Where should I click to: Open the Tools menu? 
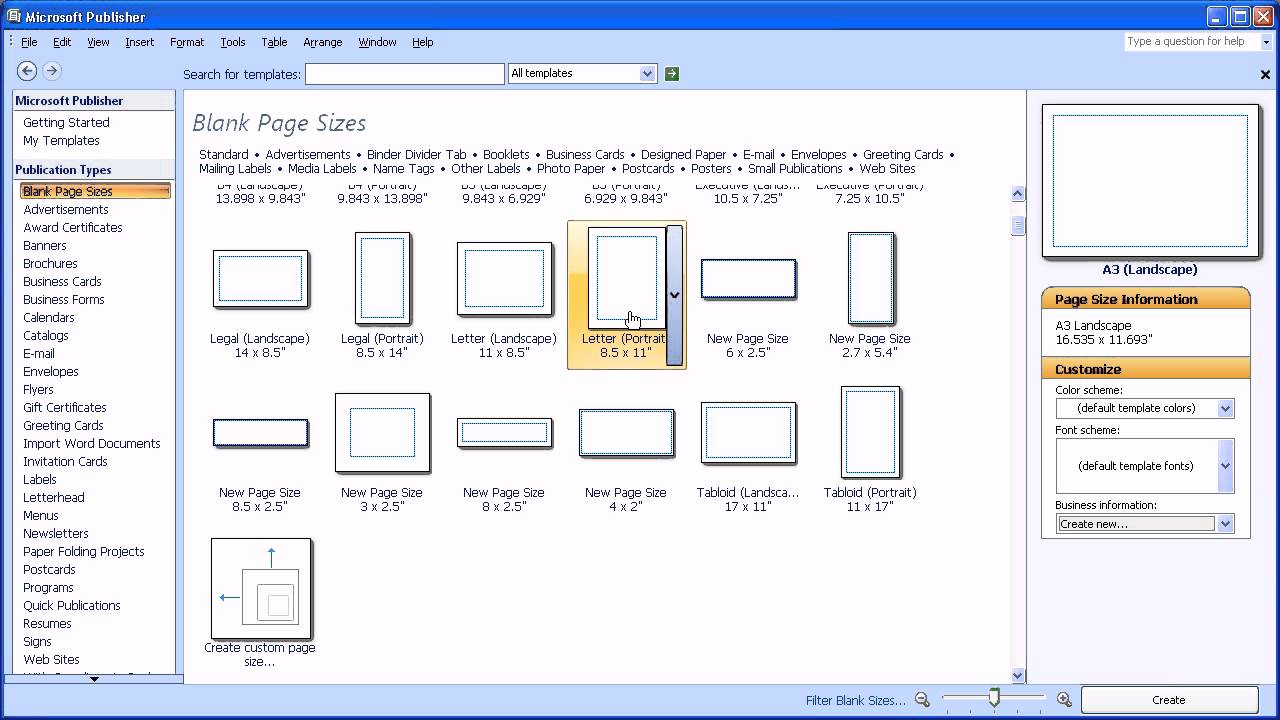point(233,42)
